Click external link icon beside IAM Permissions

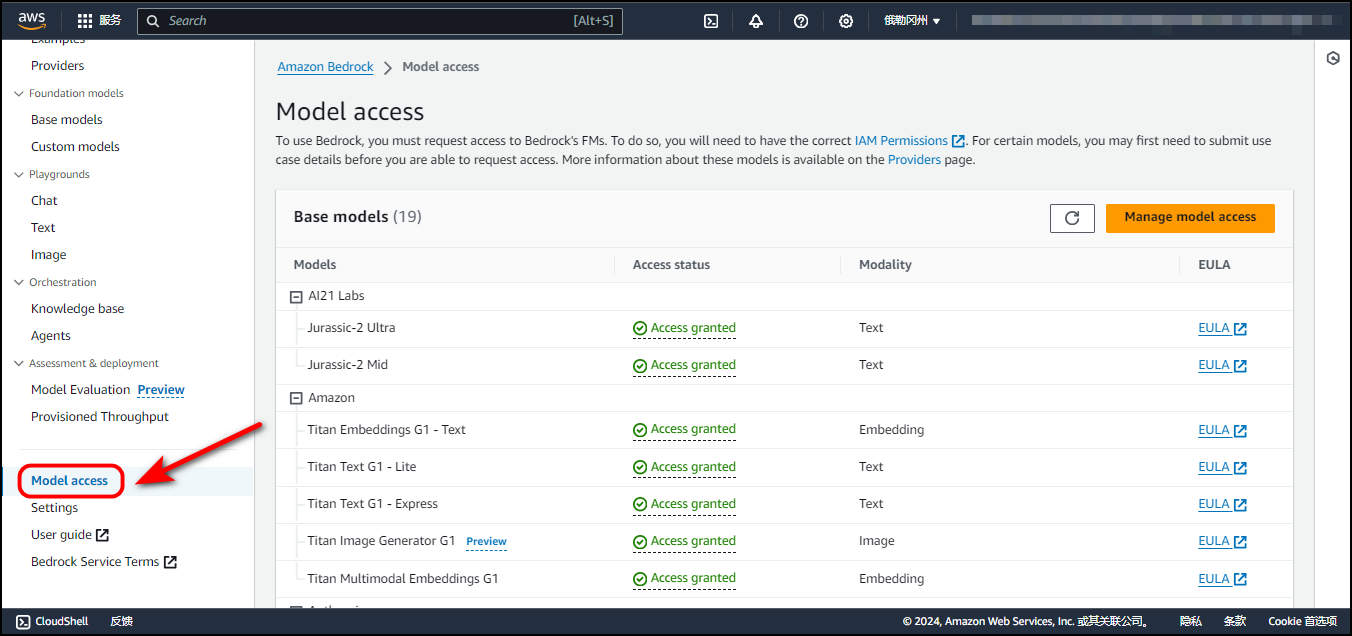point(959,141)
